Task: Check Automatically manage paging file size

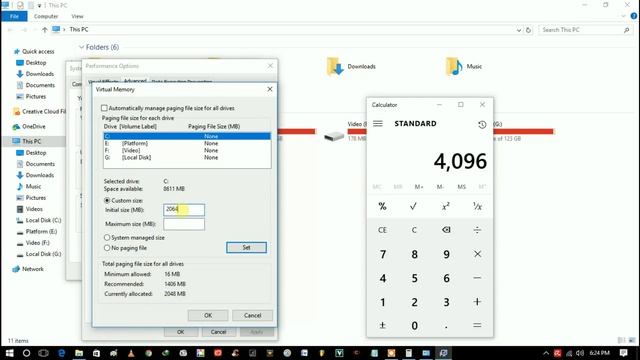Action: click(x=104, y=108)
